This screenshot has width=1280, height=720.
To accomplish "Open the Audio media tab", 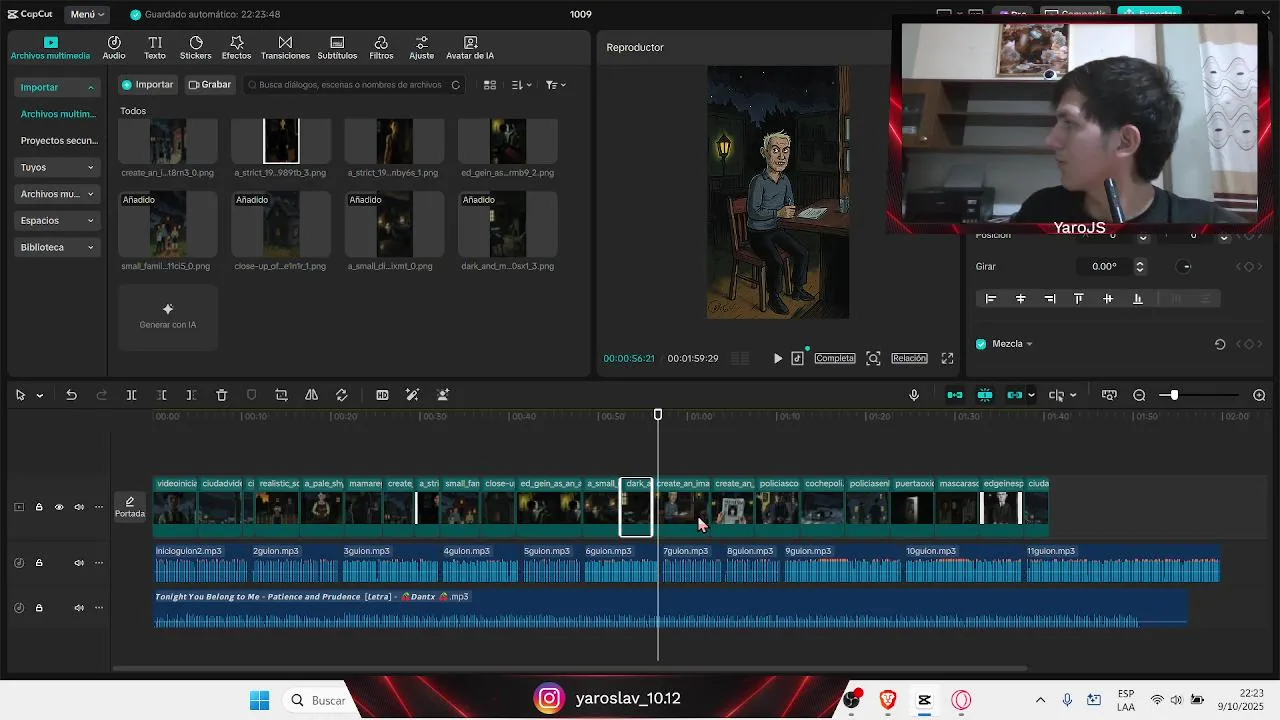I will 114,48.
